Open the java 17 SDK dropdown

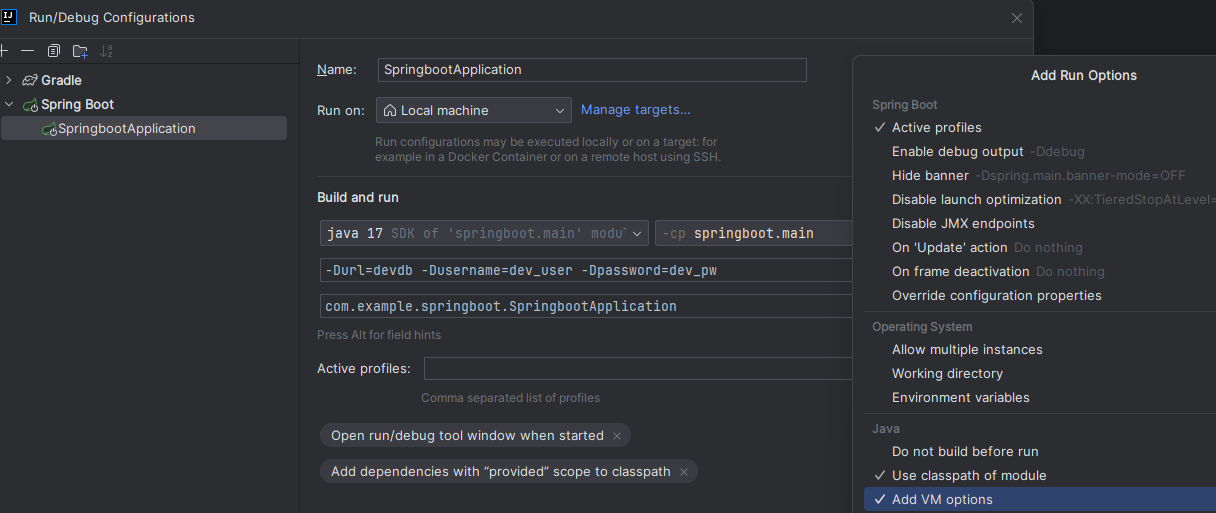point(484,233)
